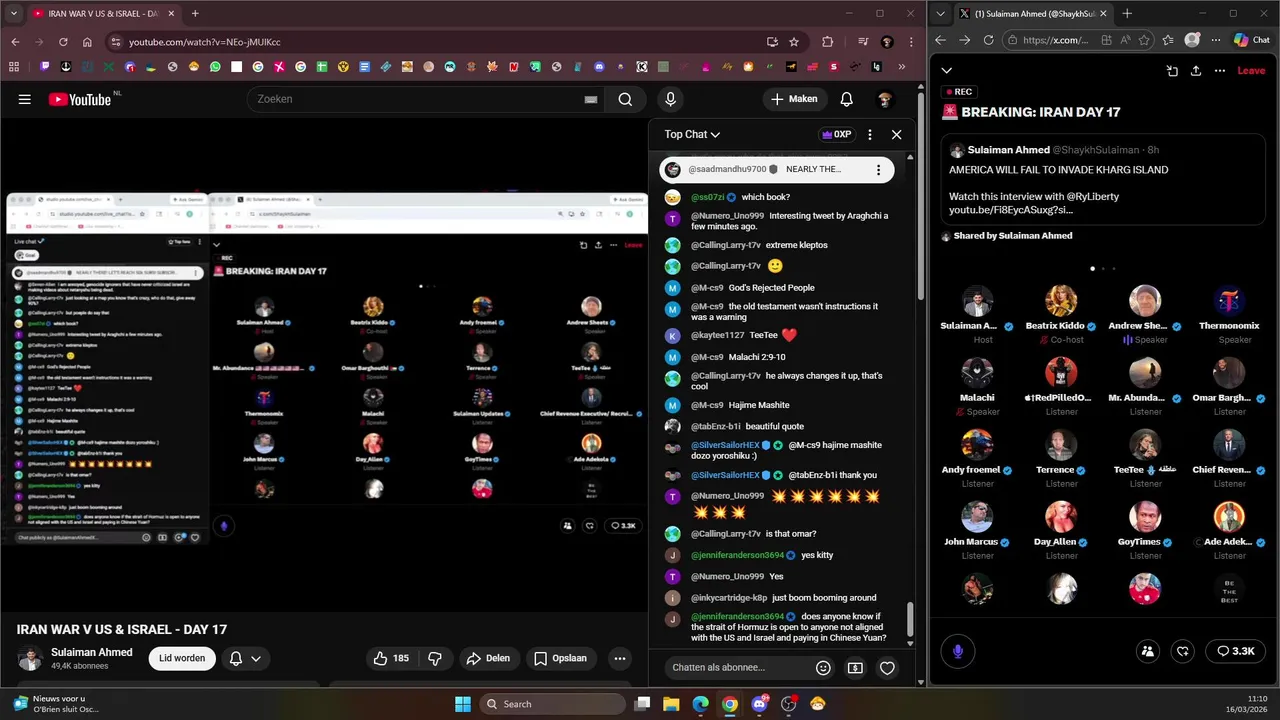Bookmark this page with the star in Chrome
The image size is (1280, 720).
[794, 42]
